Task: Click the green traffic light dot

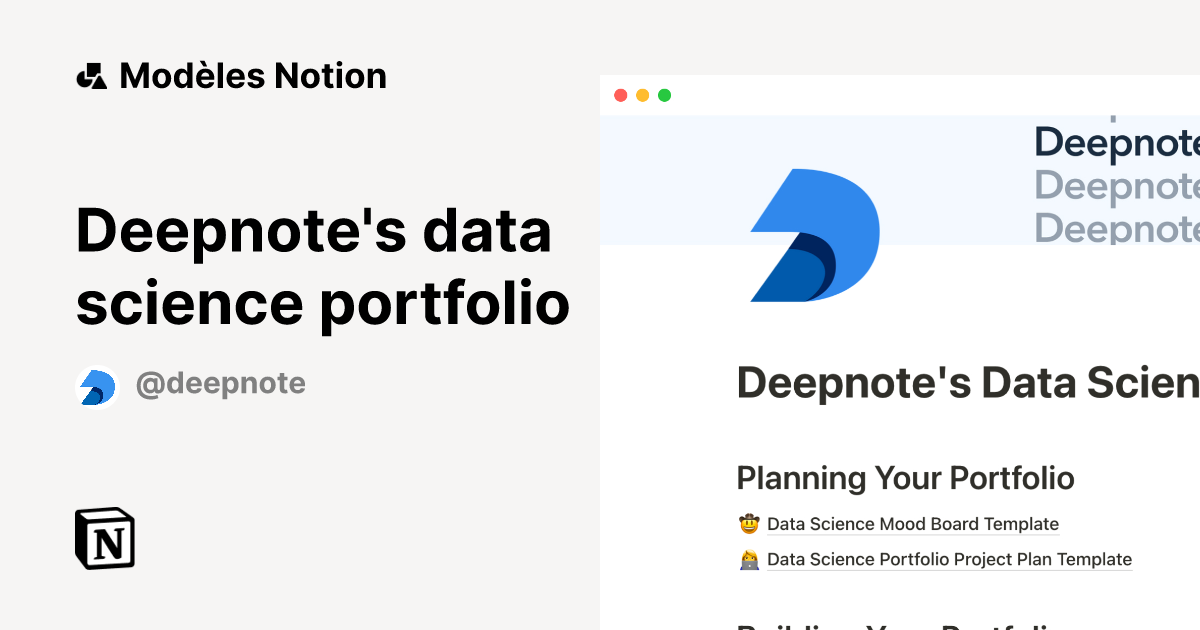Action: pyautogui.click(x=665, y=95)
